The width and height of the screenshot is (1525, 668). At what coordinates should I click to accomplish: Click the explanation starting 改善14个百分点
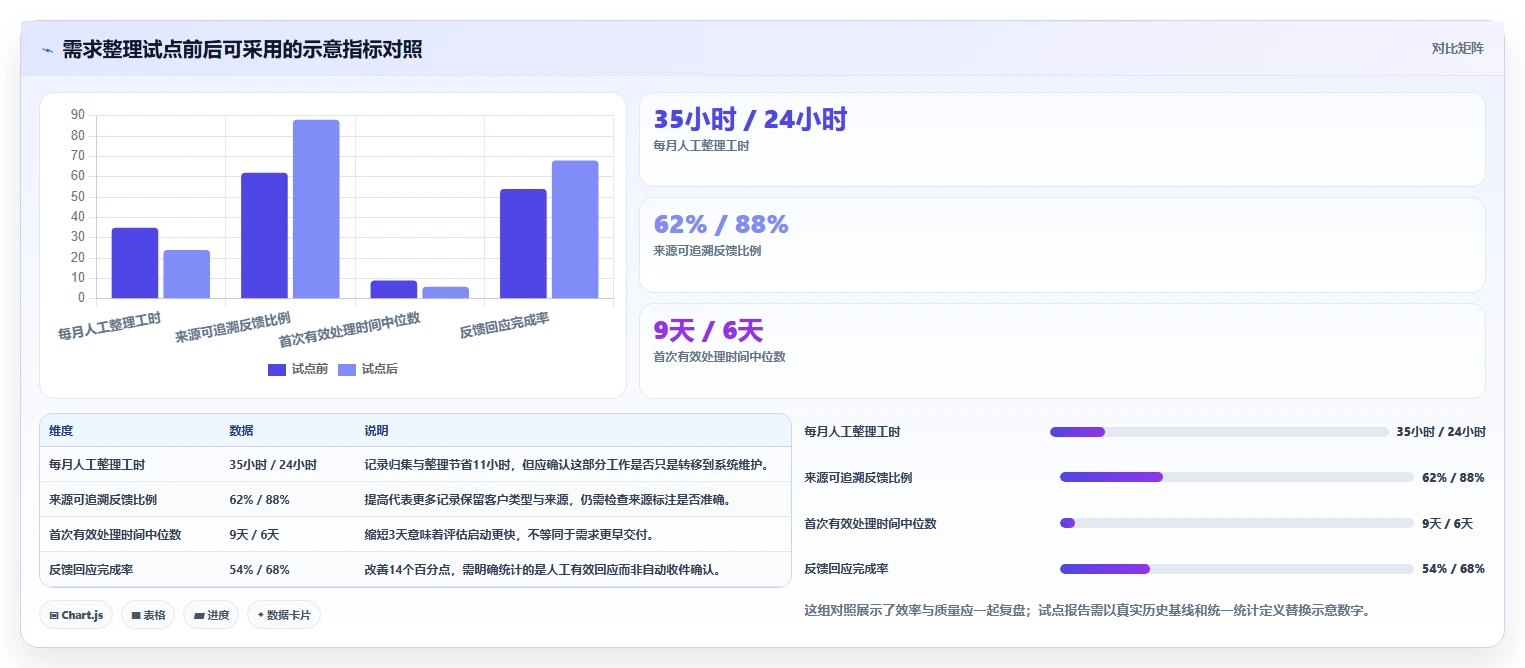544,569
